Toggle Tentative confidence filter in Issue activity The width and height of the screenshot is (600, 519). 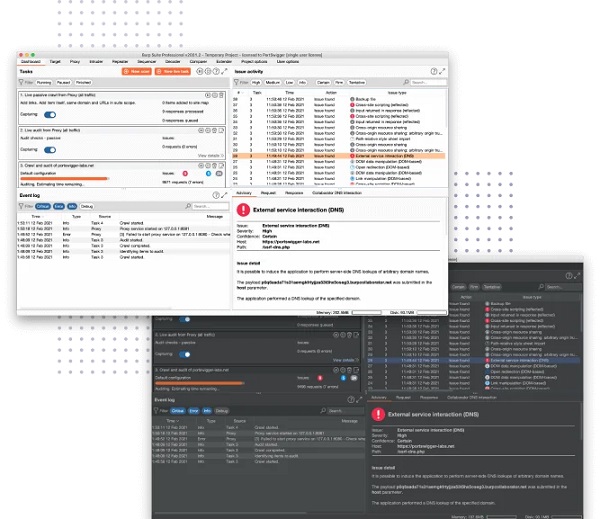tap(356, 82)
